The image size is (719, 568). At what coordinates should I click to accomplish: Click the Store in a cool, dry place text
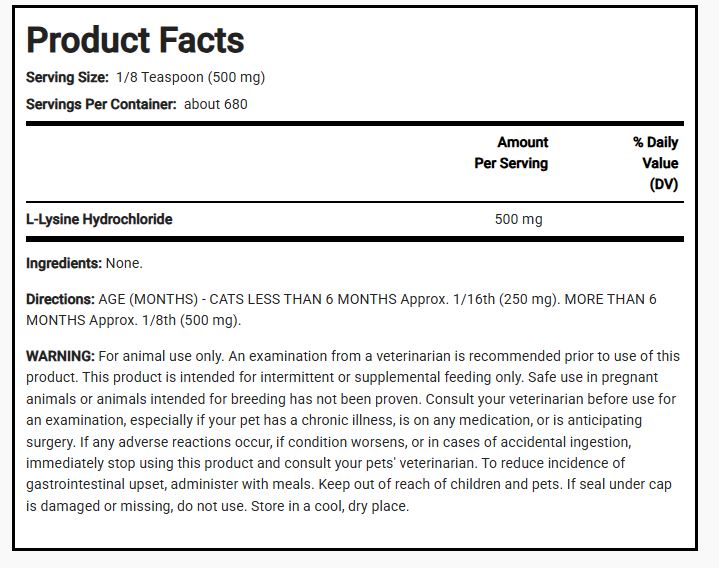pos(330,506)
